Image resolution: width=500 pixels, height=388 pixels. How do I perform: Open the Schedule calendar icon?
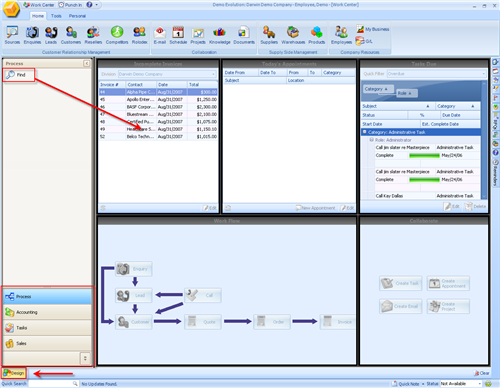click(x=178, y=35)
